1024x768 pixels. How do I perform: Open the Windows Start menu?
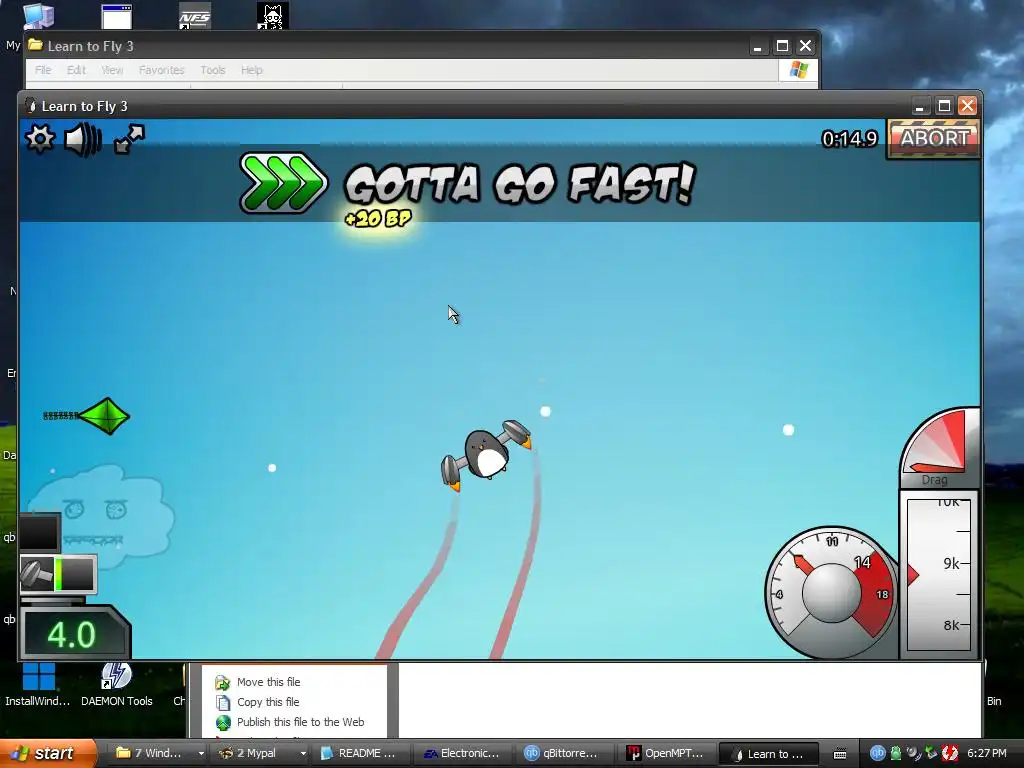46,753
